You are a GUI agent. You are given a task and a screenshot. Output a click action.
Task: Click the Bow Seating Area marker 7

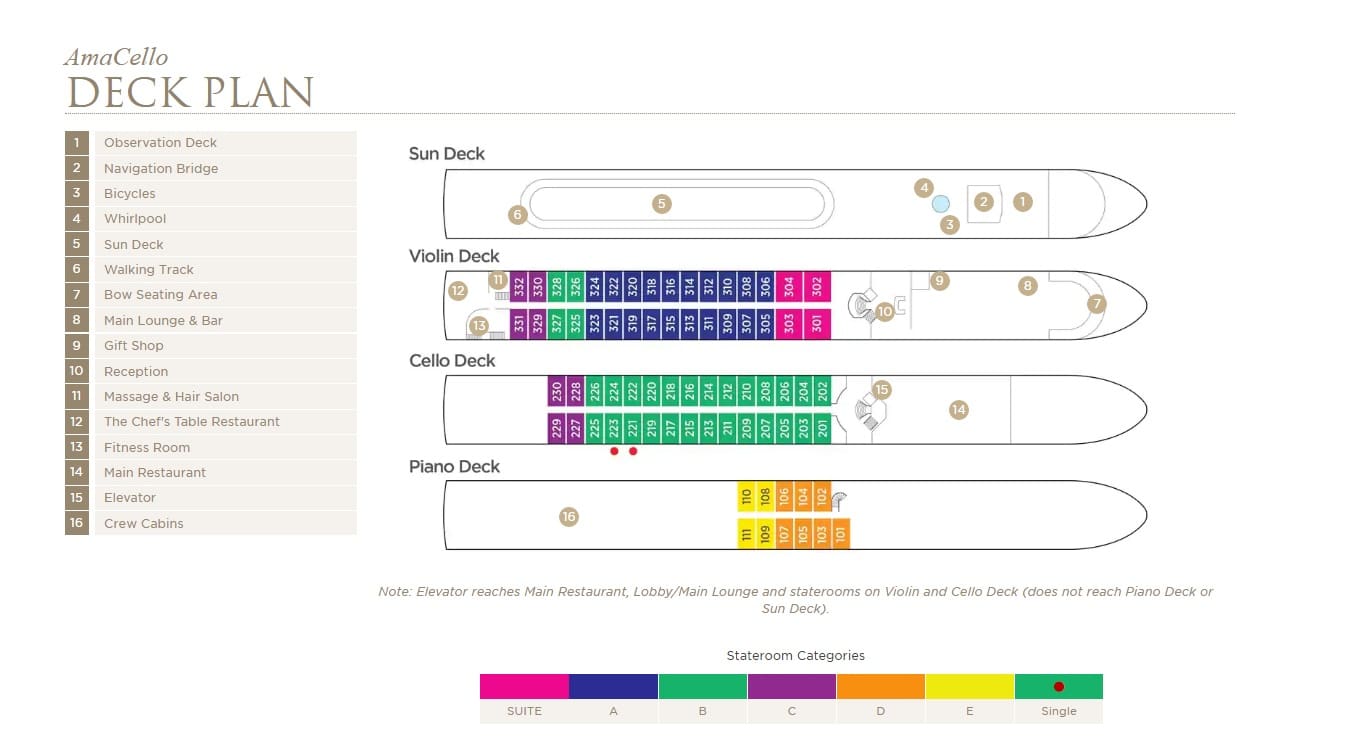pyautogui.click(x=1097, y=303)
